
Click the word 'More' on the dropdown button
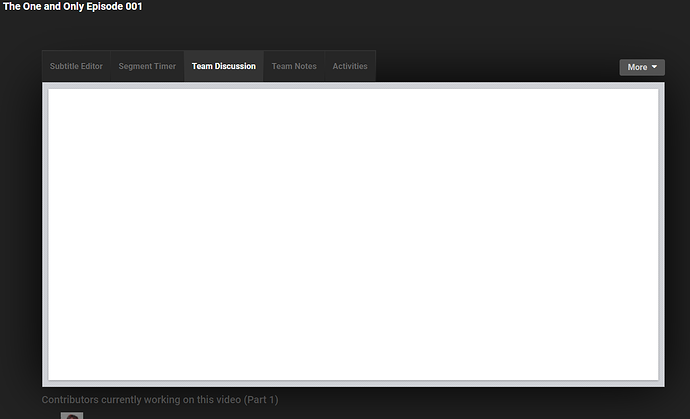637,67
